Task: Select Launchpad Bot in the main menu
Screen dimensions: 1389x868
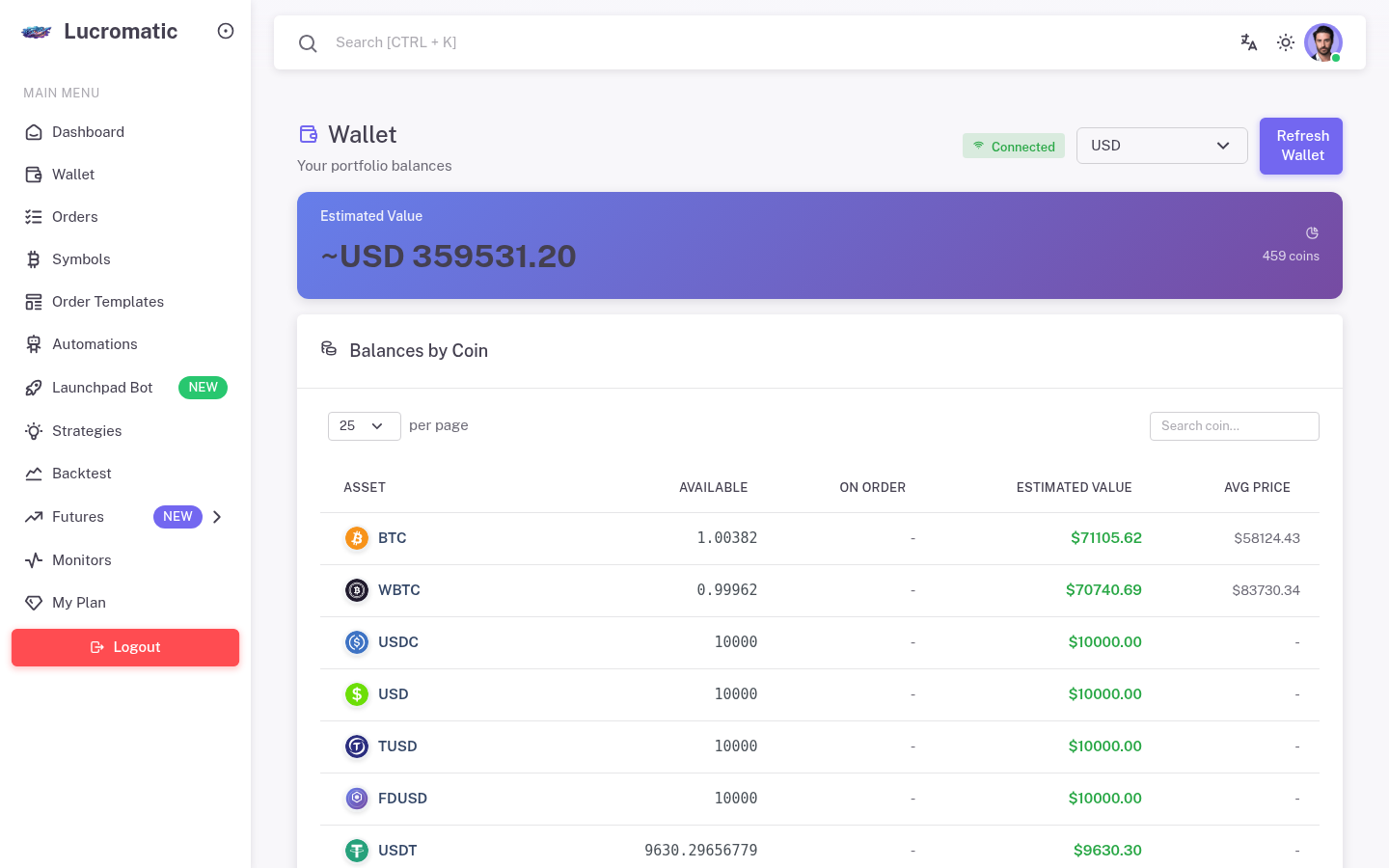Action: point(102,388)
